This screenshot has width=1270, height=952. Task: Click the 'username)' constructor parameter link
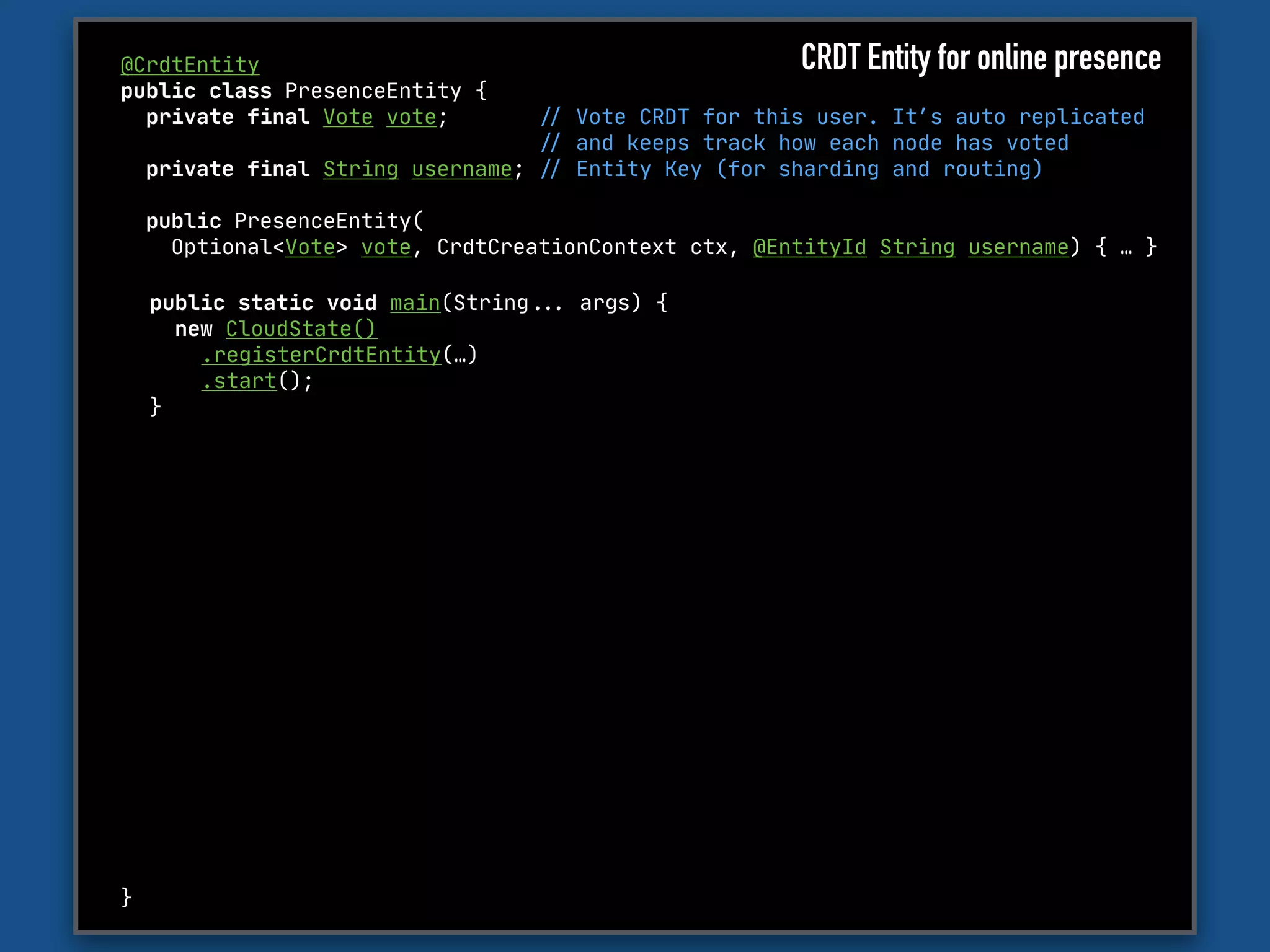click(1018, 247)
